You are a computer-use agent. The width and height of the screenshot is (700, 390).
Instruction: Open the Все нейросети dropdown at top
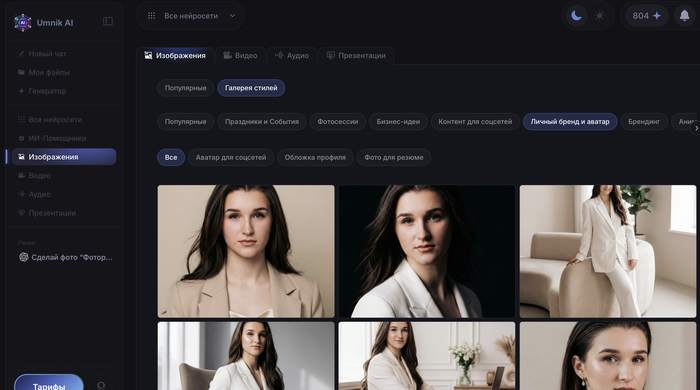191,16
